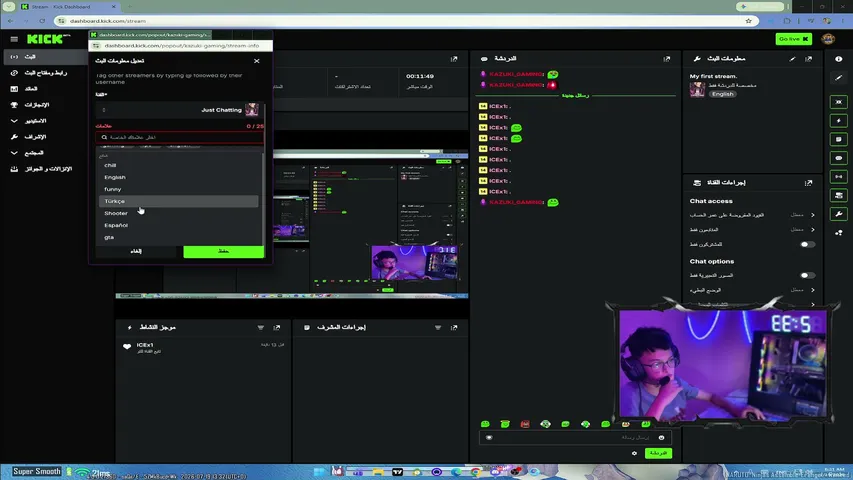Pop out the activity feed panel
The width and height of the screenshot is (853, 480).
click(x=276, y=328)
